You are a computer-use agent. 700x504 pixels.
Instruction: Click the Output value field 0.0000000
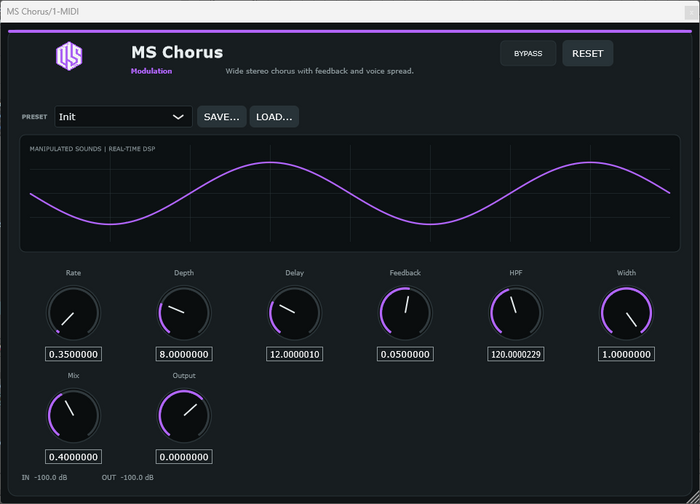click(184, 457)
